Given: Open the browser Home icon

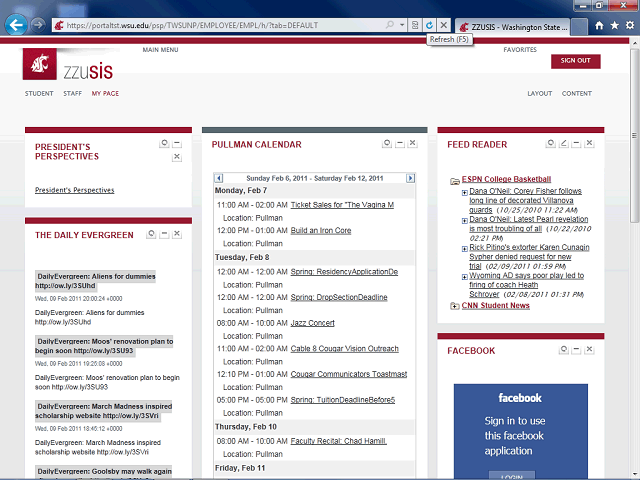Looking at the screenshot, I should [599, 26].
